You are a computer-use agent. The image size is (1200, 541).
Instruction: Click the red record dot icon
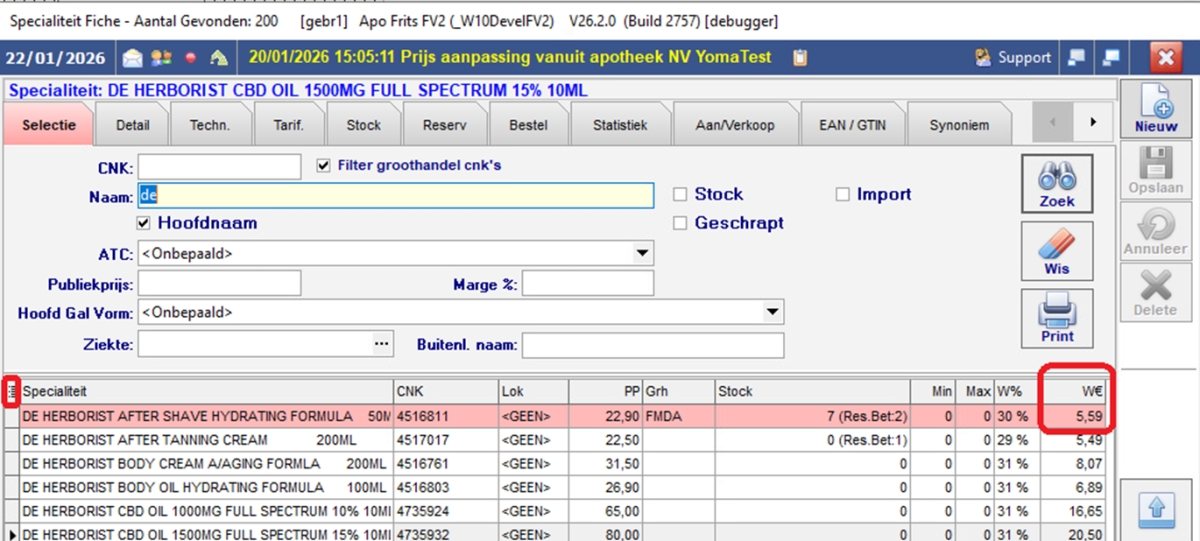tap(190, 58)
